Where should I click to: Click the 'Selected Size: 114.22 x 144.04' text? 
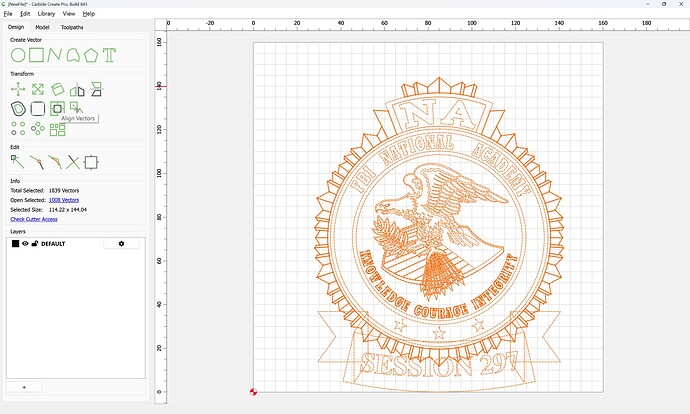tap(48, 210)
